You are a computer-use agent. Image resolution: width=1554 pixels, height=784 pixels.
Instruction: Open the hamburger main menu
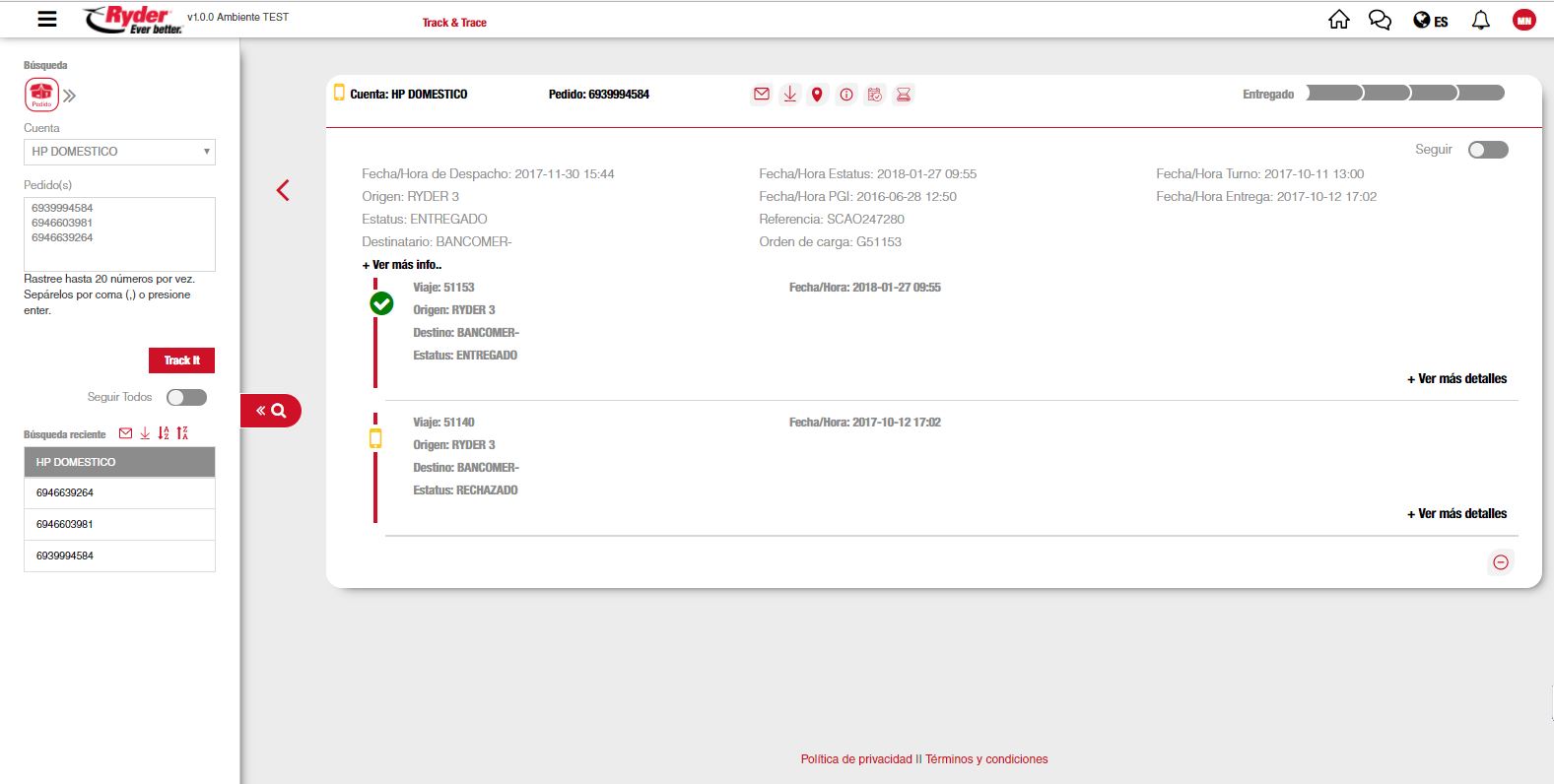(x=46, y=19)
